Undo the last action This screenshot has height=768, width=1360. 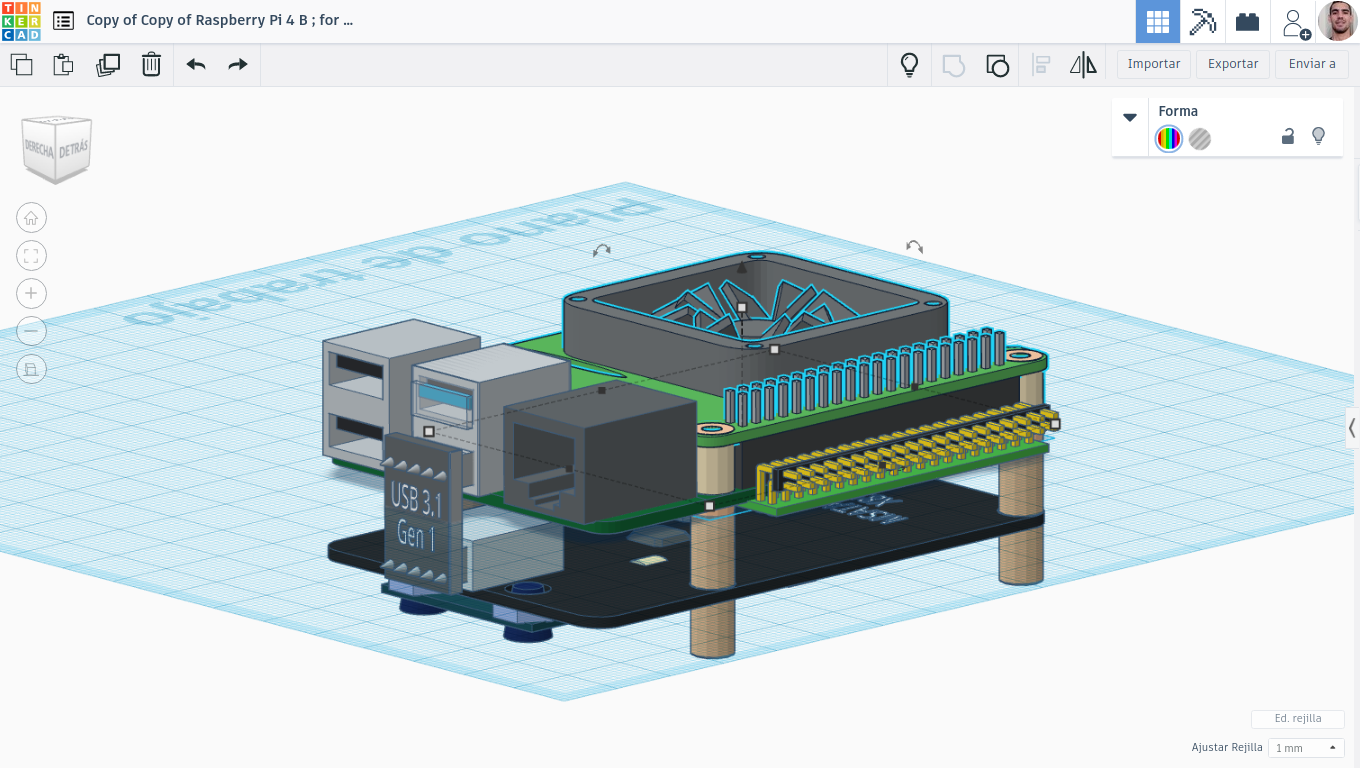click(x=196, y=65)
